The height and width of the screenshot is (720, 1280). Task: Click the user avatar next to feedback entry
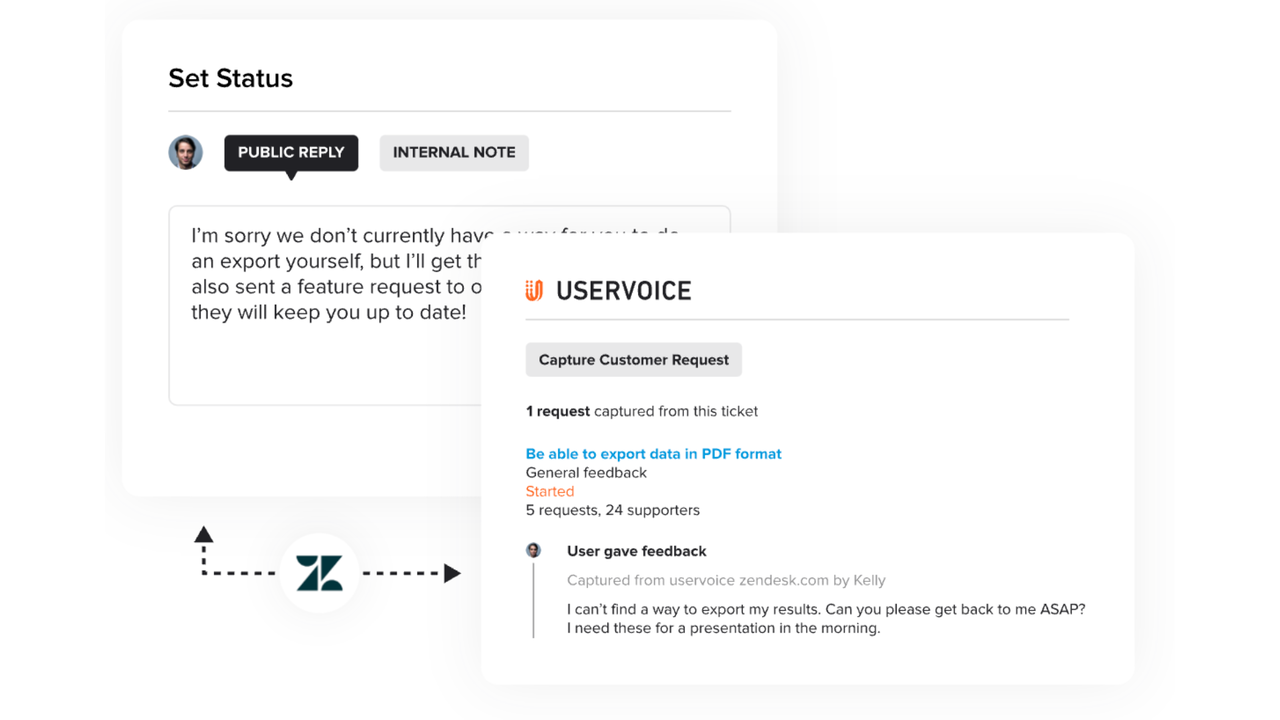(533, 549)
